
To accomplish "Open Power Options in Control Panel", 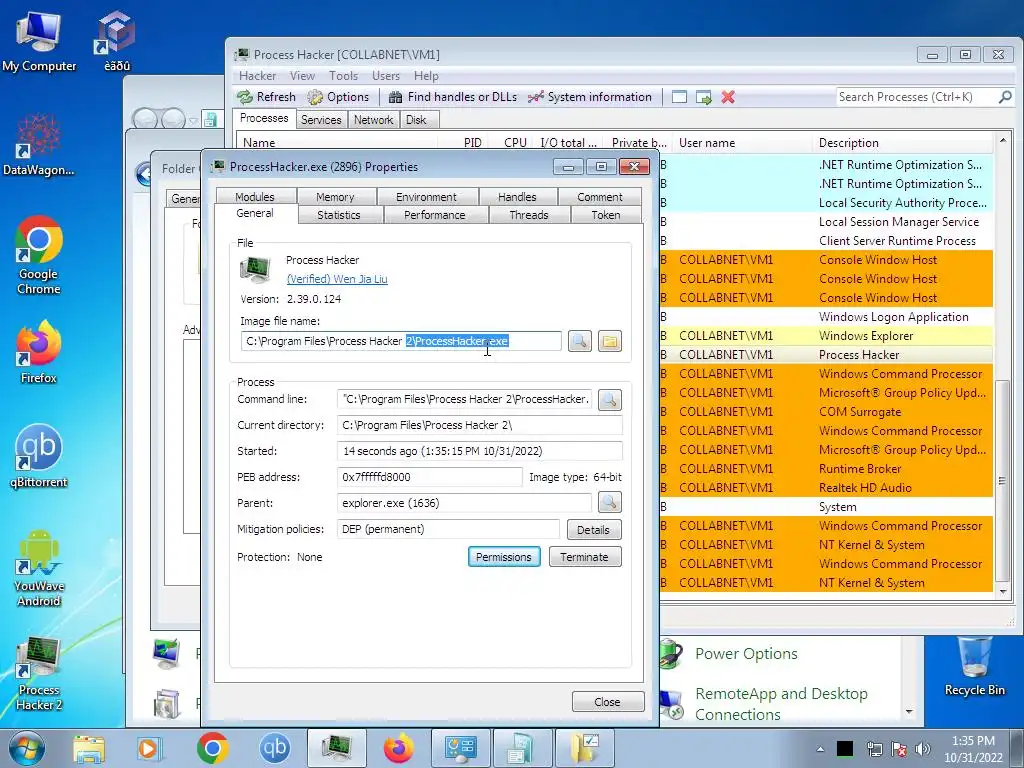I will [746, 654].
